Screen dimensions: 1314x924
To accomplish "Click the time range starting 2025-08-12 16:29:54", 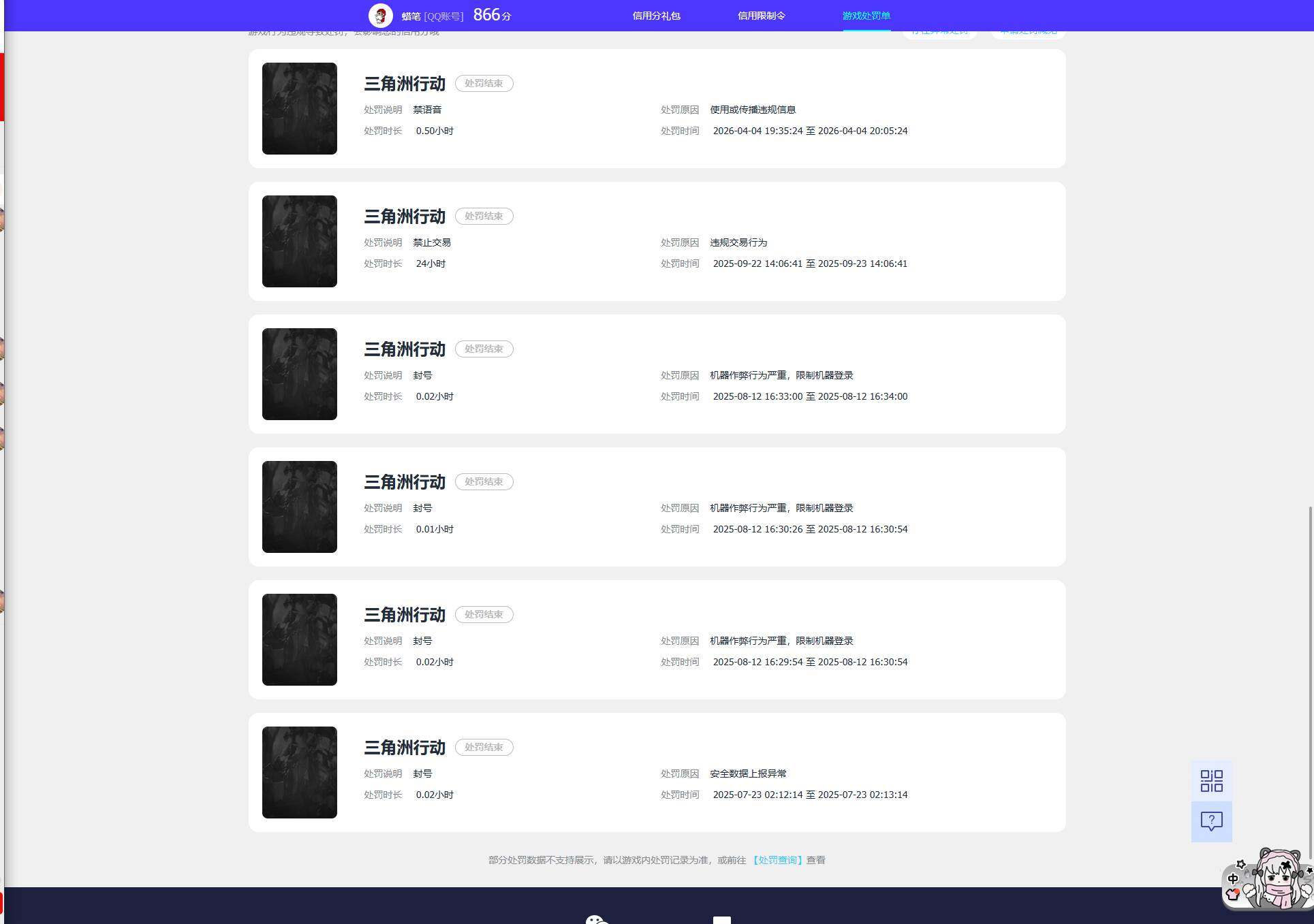I will click(x=810, y=662).
